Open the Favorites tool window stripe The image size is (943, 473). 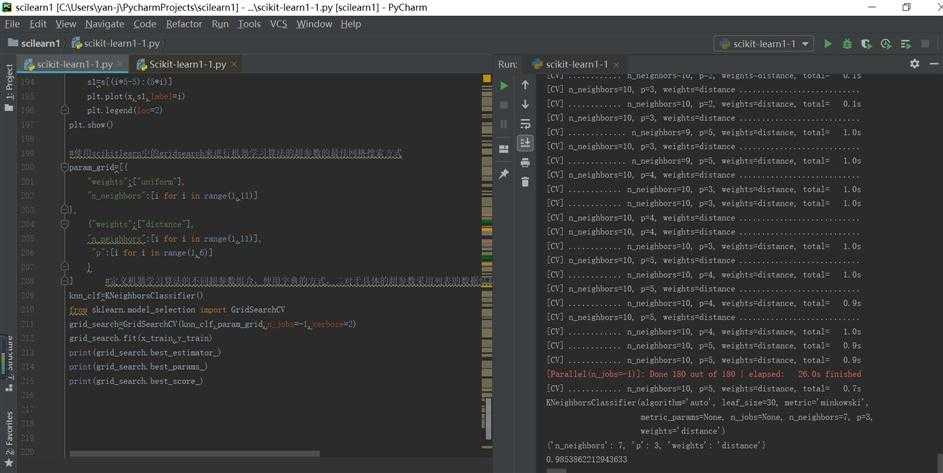(8, 438)
